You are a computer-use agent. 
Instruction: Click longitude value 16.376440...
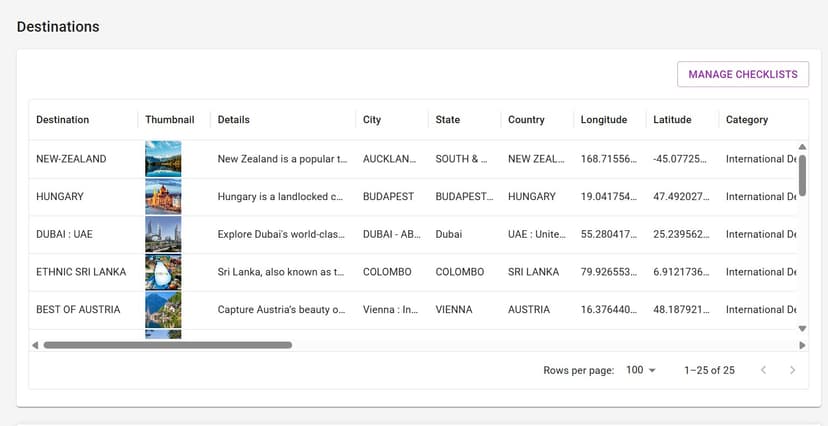pos(609,309)
